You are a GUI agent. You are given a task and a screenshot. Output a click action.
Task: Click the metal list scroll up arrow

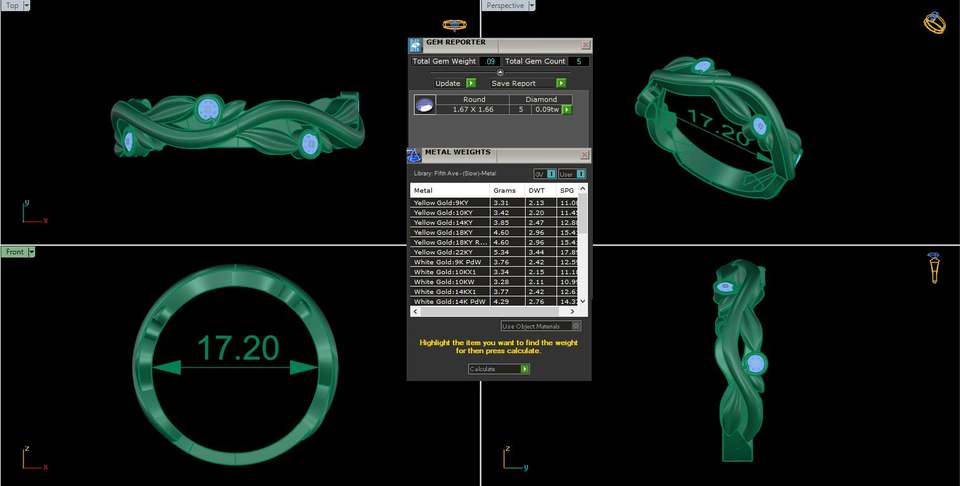583,189
